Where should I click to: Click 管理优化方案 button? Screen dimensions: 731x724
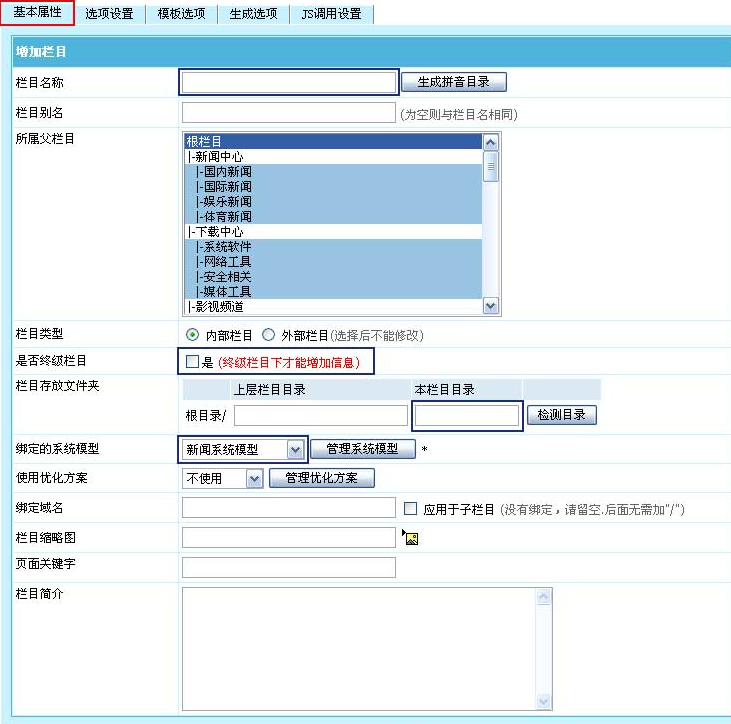point(322,478)
